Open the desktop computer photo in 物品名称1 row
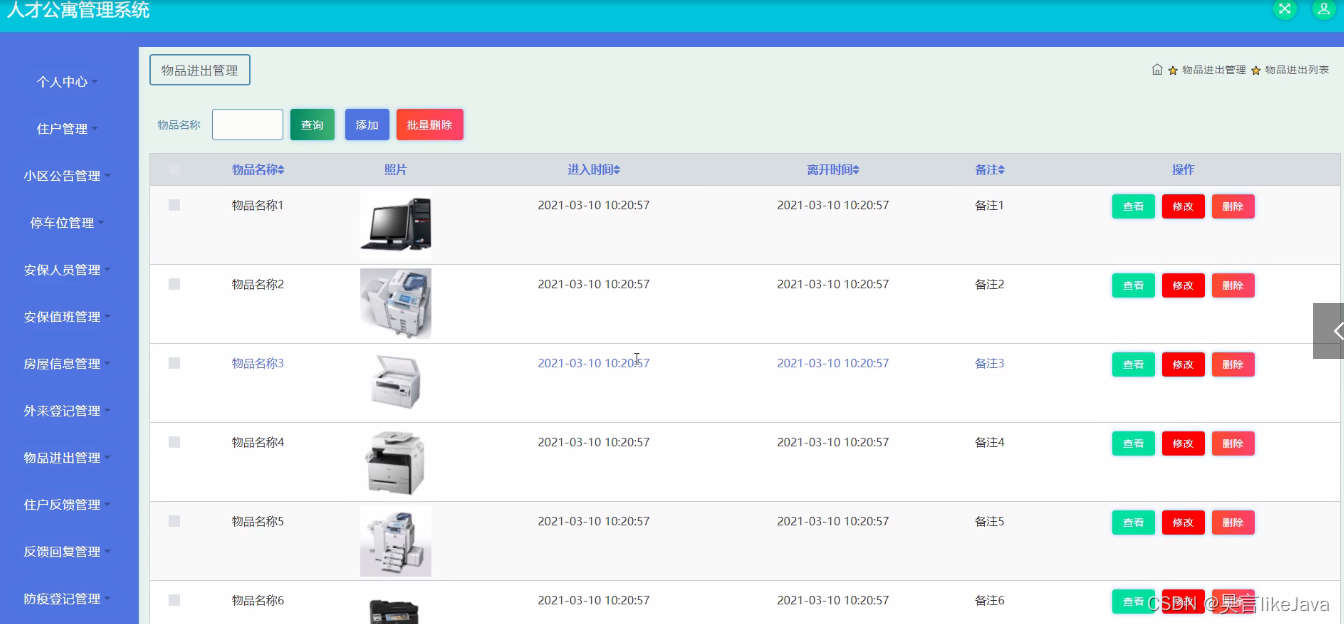The image size is (1344, 624). [x=396, y=224]
